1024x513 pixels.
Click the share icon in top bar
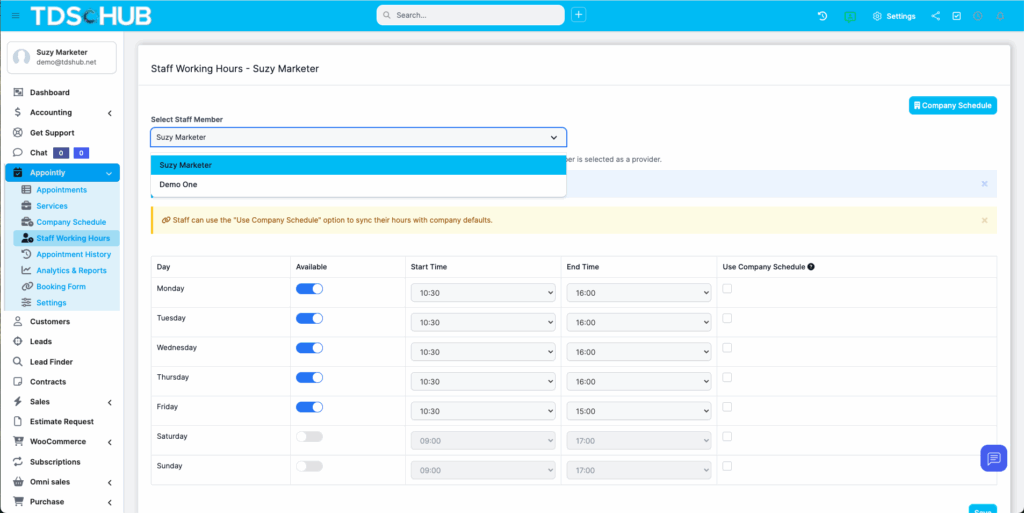click(935, 16)
